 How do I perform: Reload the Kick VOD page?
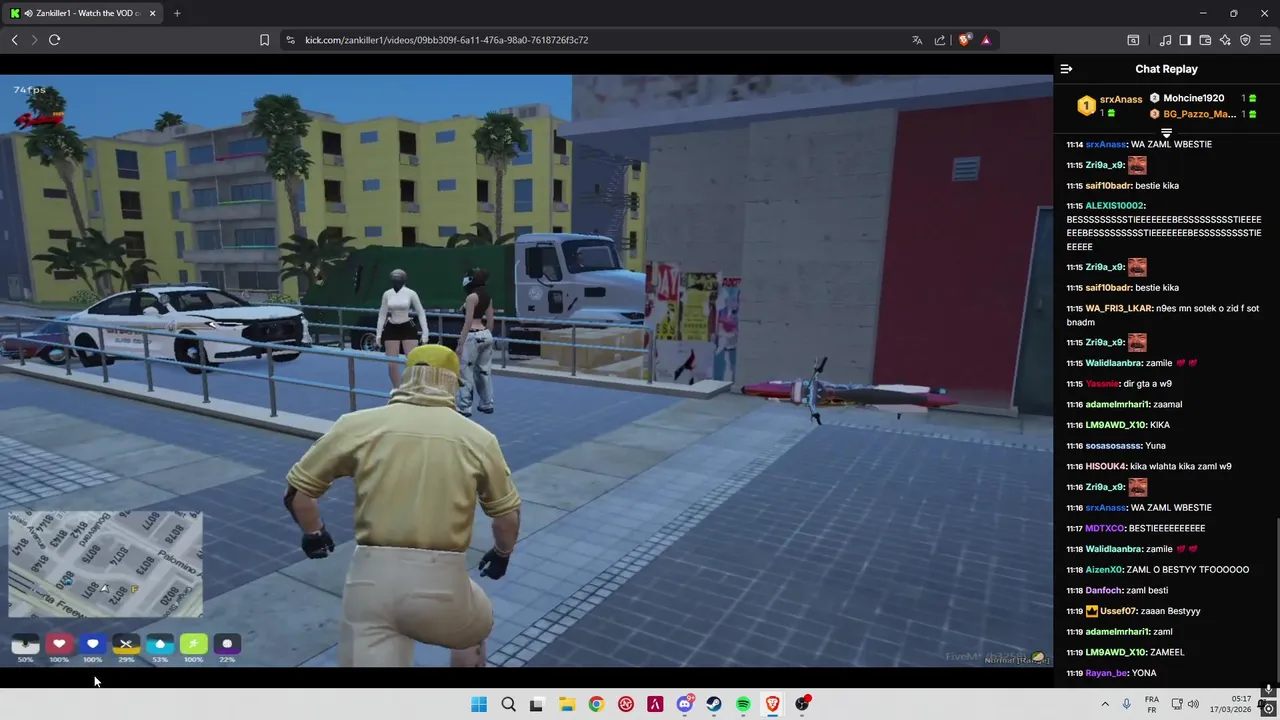click(54, 40)
